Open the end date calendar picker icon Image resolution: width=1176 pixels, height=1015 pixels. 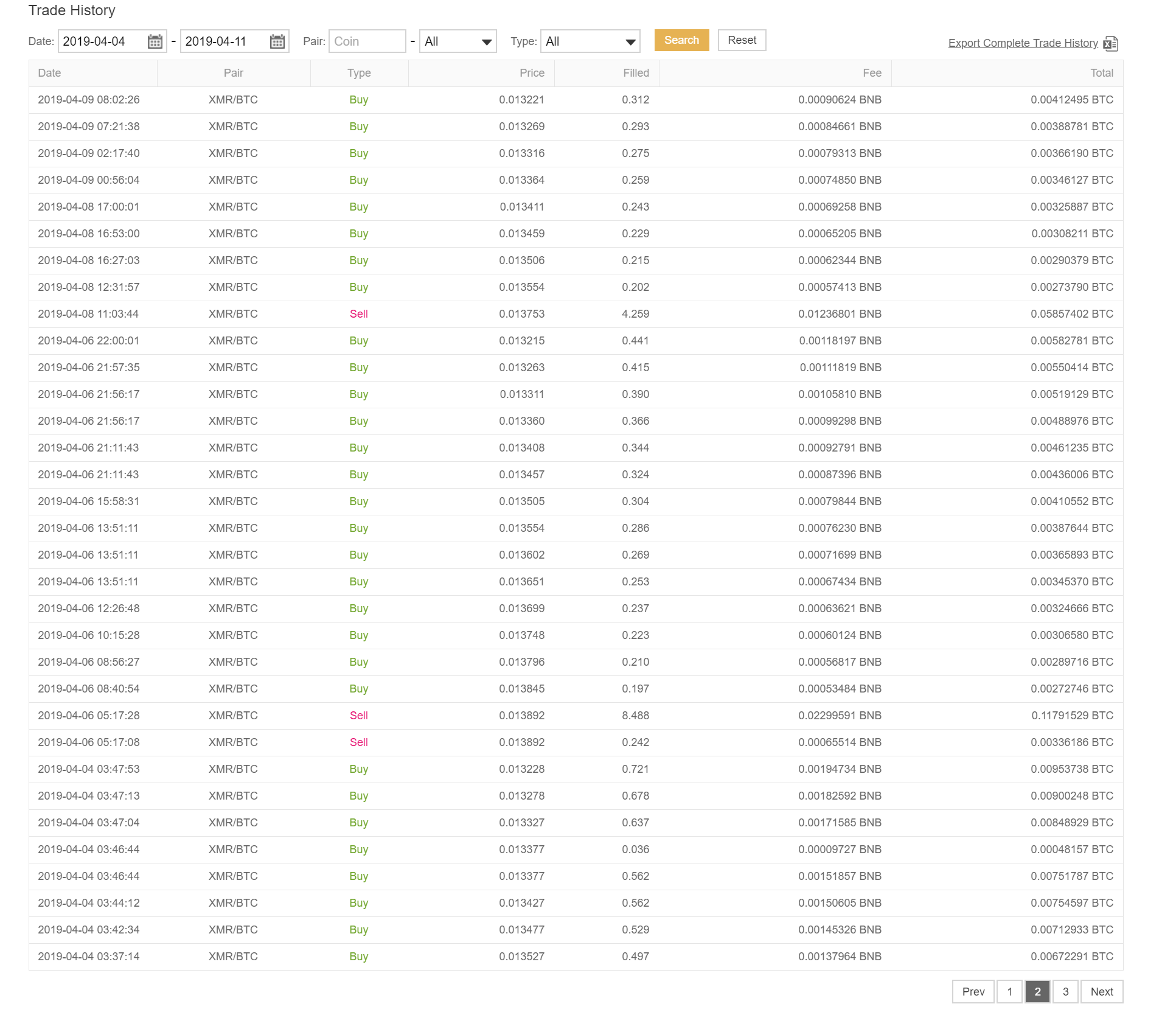click(277, 41)
